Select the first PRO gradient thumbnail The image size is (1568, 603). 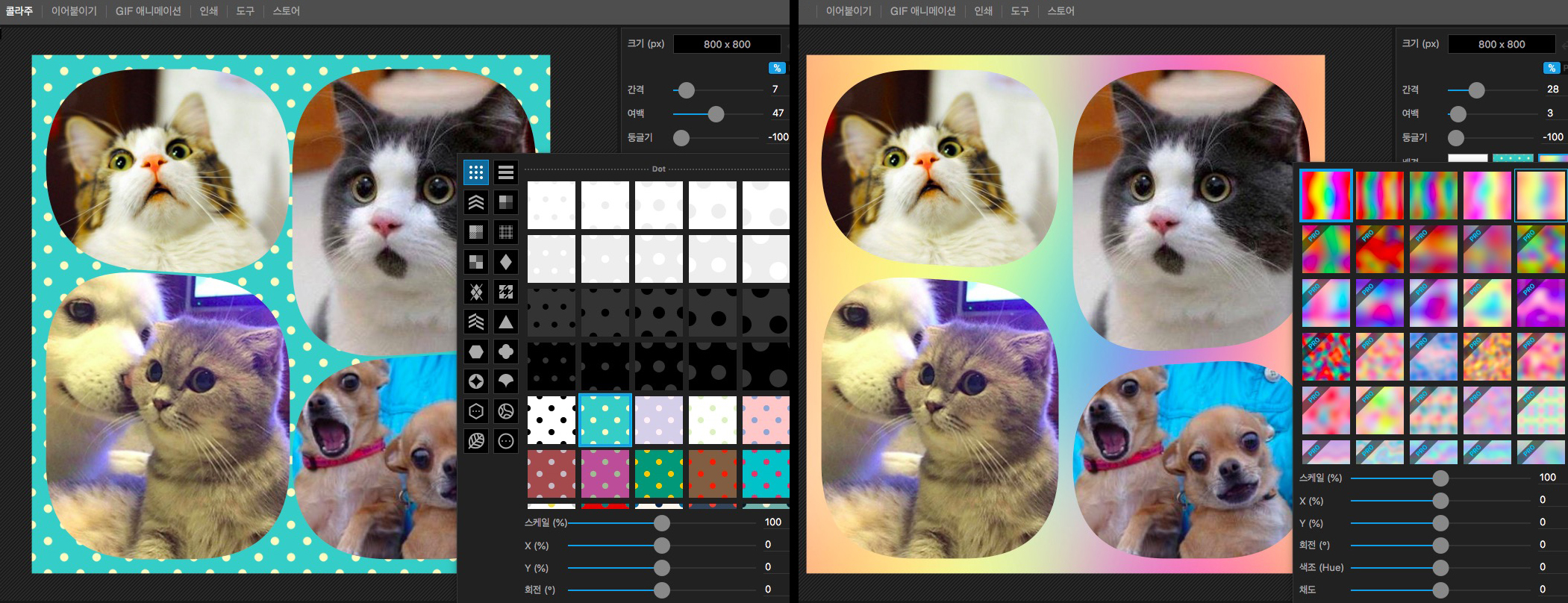pos(1326,249)
